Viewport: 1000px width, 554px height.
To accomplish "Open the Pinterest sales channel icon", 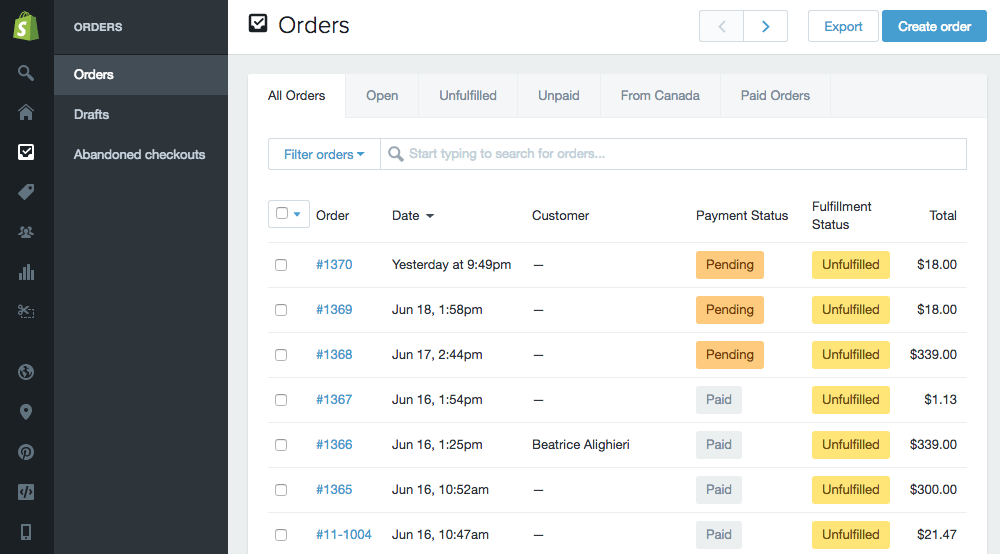I will tap(26, 452).
